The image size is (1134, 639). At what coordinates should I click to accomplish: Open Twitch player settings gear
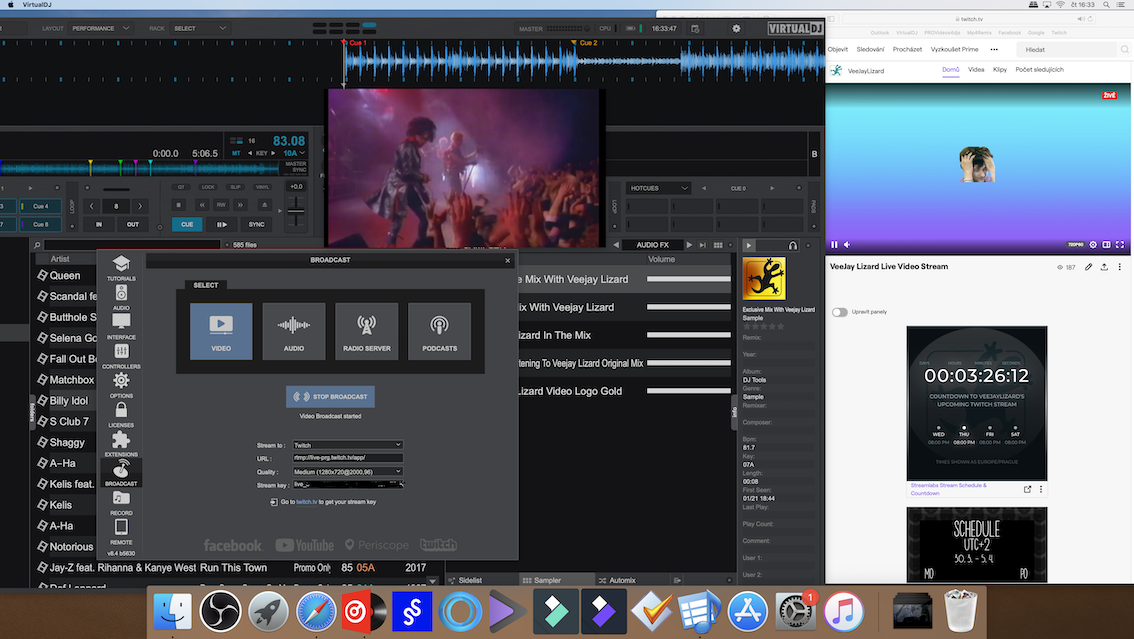pos(1093,245)
